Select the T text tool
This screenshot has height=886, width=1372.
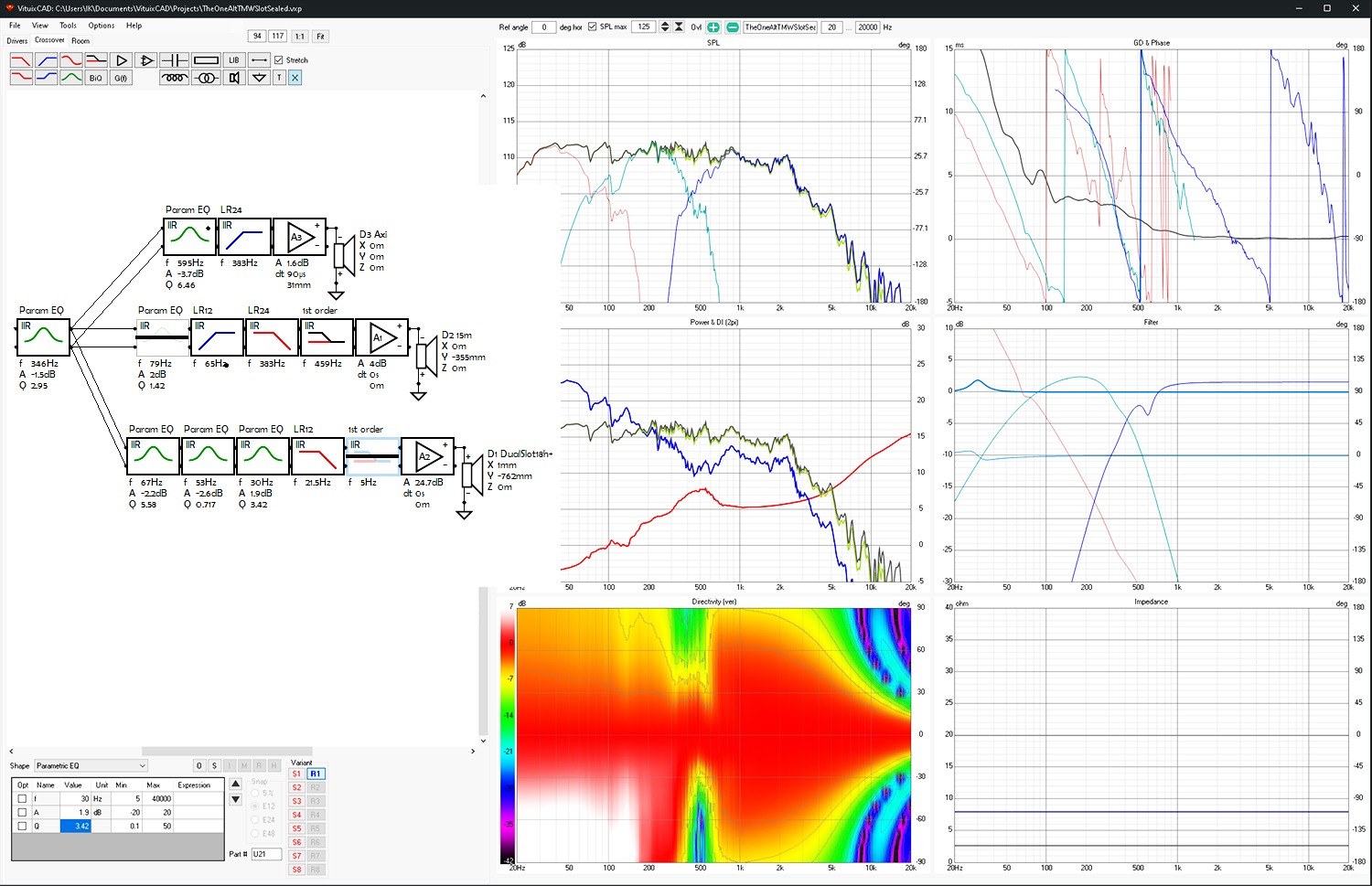click(x=279, y=78)
